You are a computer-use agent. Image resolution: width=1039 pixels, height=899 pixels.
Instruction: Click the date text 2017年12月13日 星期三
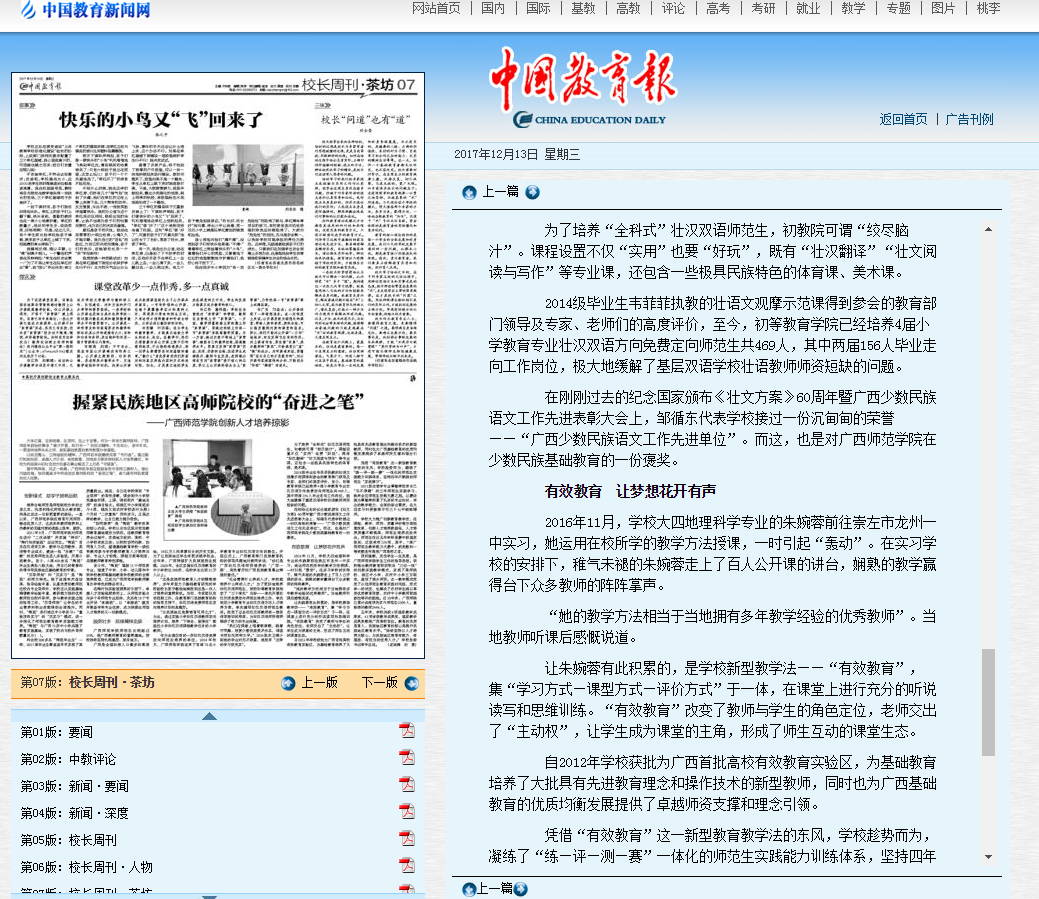coord(517,154)
